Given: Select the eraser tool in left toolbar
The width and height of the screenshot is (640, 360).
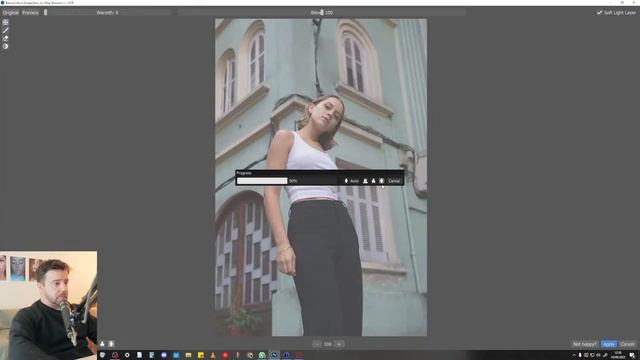Looking at the screenshot, I should click(5, 38).
